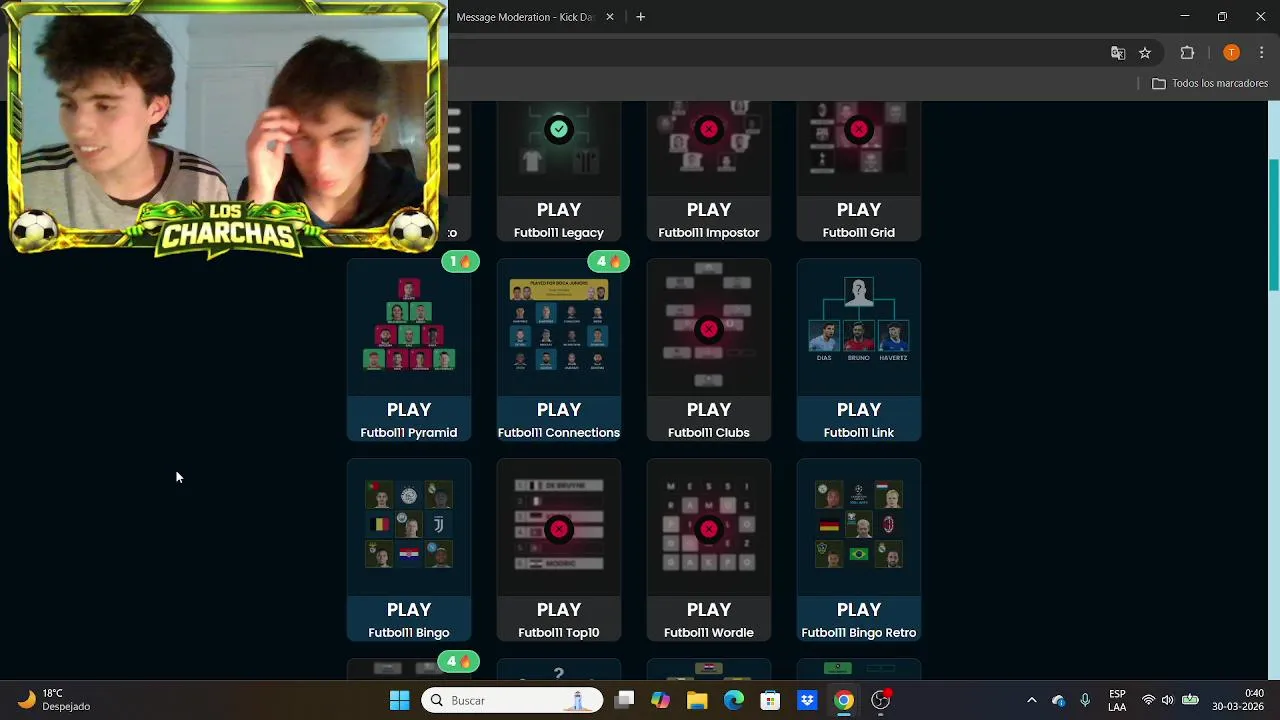Open the OBS Studio taskbar icon
This screenshot has height=720, width=1280.
[x=881, y=700]
